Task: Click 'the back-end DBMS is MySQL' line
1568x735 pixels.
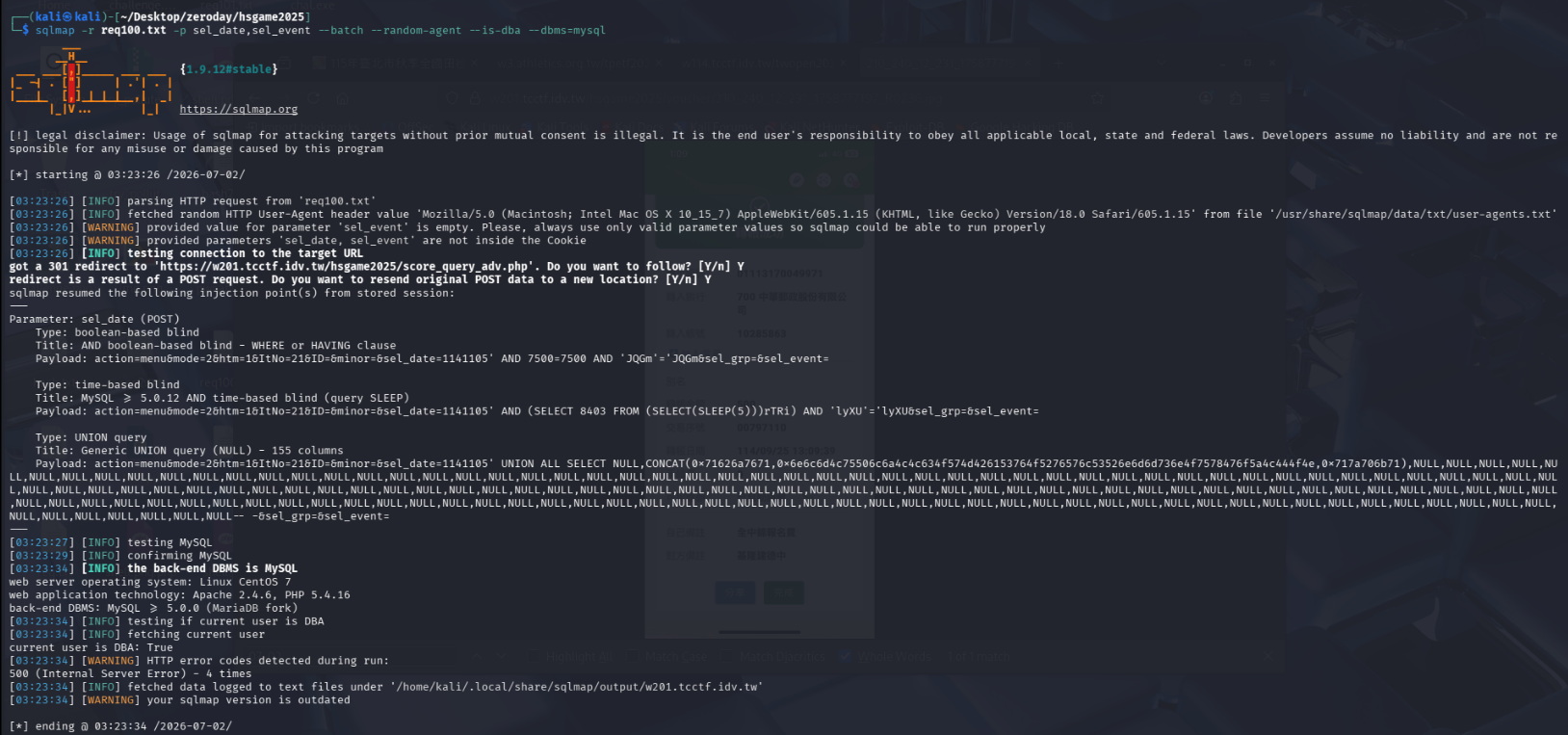Action: (x=154, y=568)
